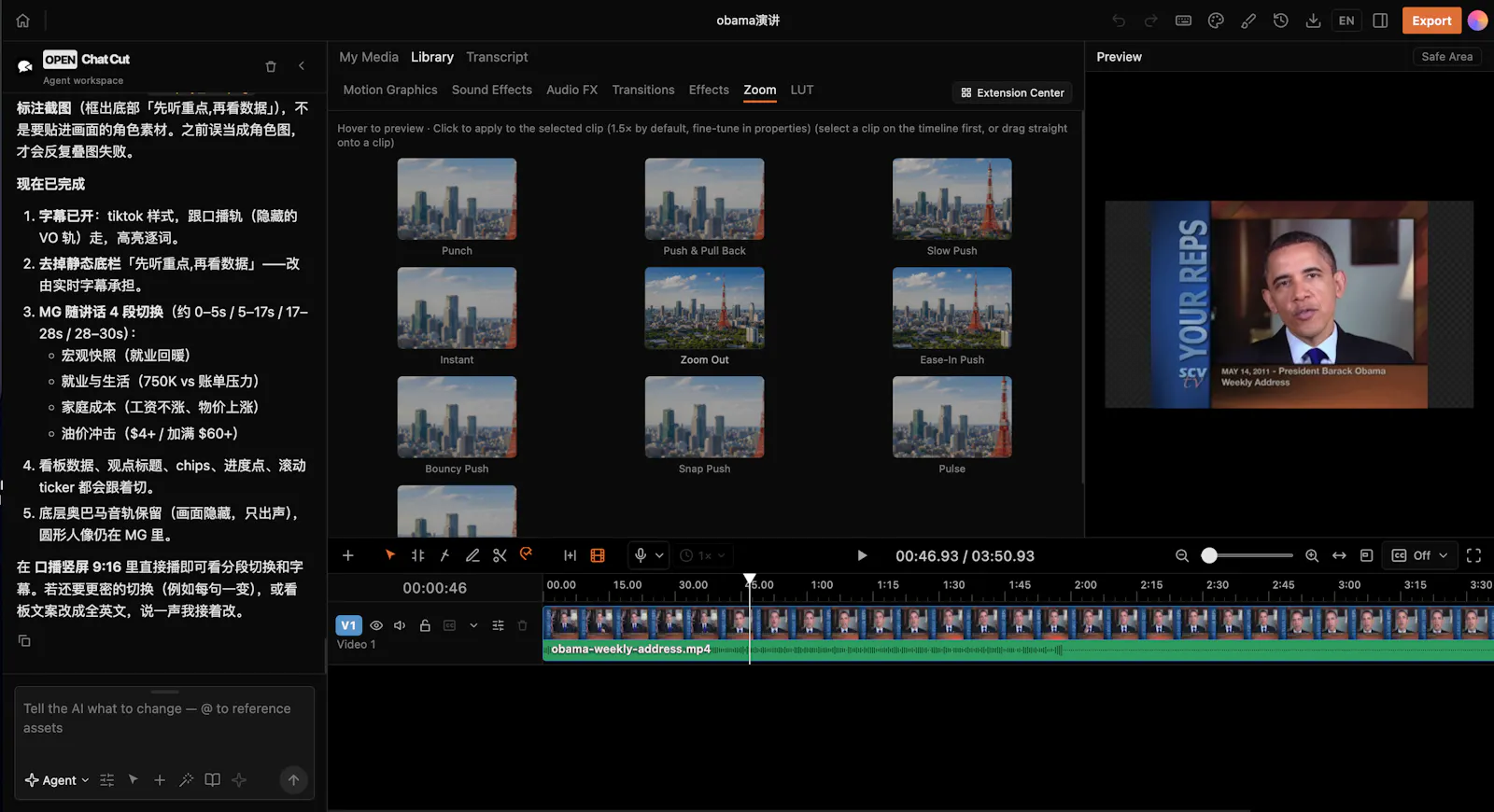Select the ripple trim tool in timeline
1494x812 pixels.
point(417,555)
